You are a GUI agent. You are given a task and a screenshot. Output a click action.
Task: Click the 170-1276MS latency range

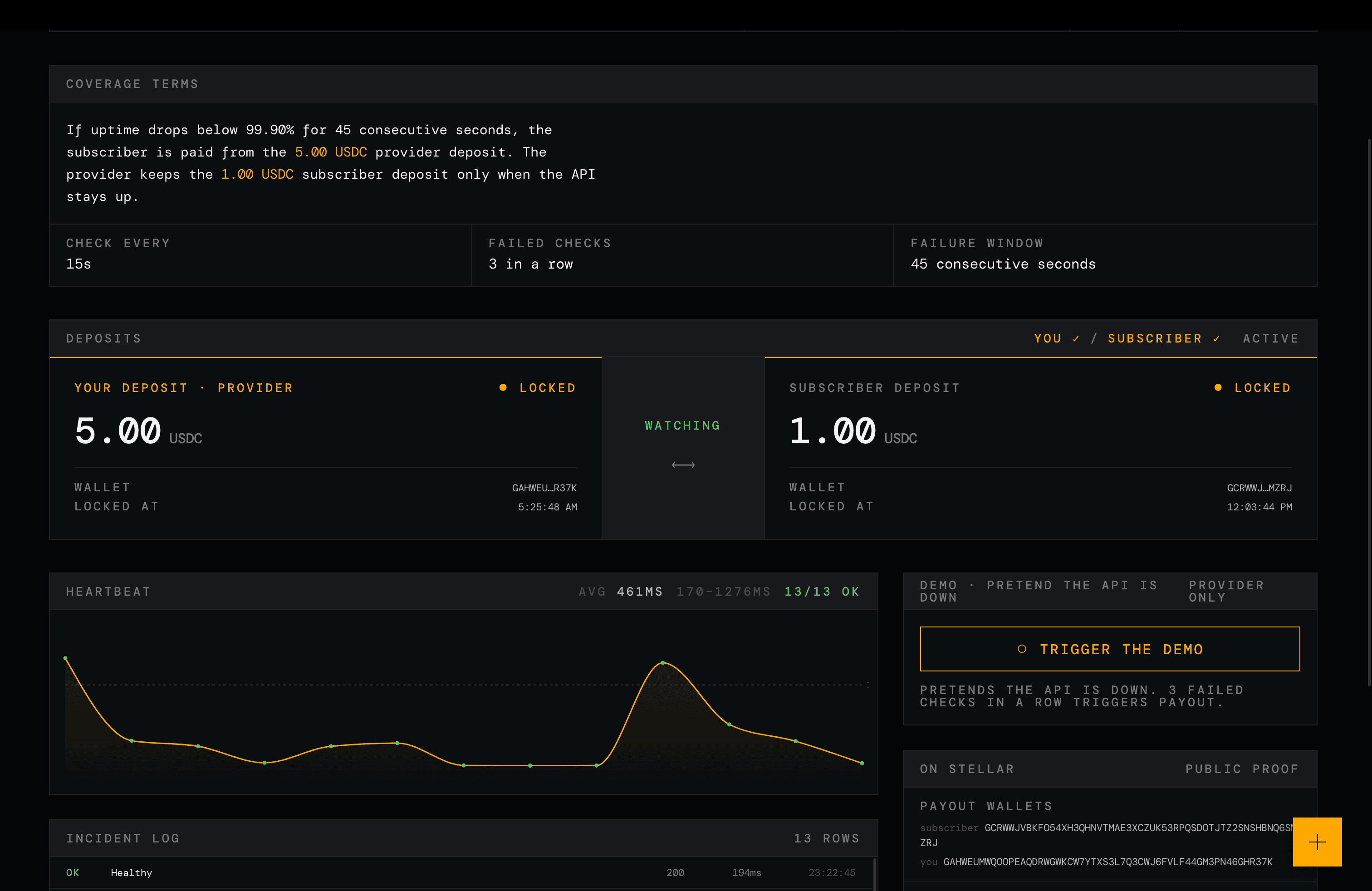click(x=724, y=592)
